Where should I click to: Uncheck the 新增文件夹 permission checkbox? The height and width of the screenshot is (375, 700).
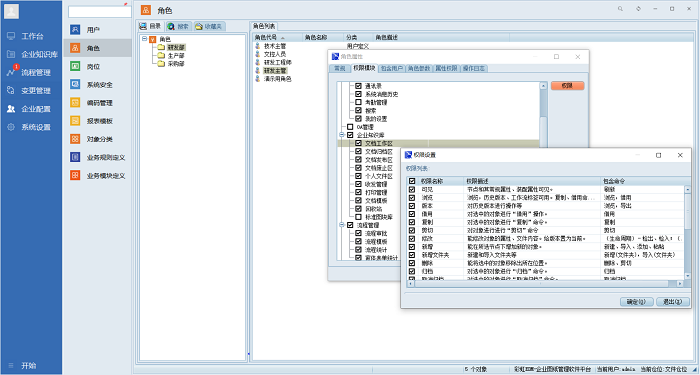(x=412, y=255)
